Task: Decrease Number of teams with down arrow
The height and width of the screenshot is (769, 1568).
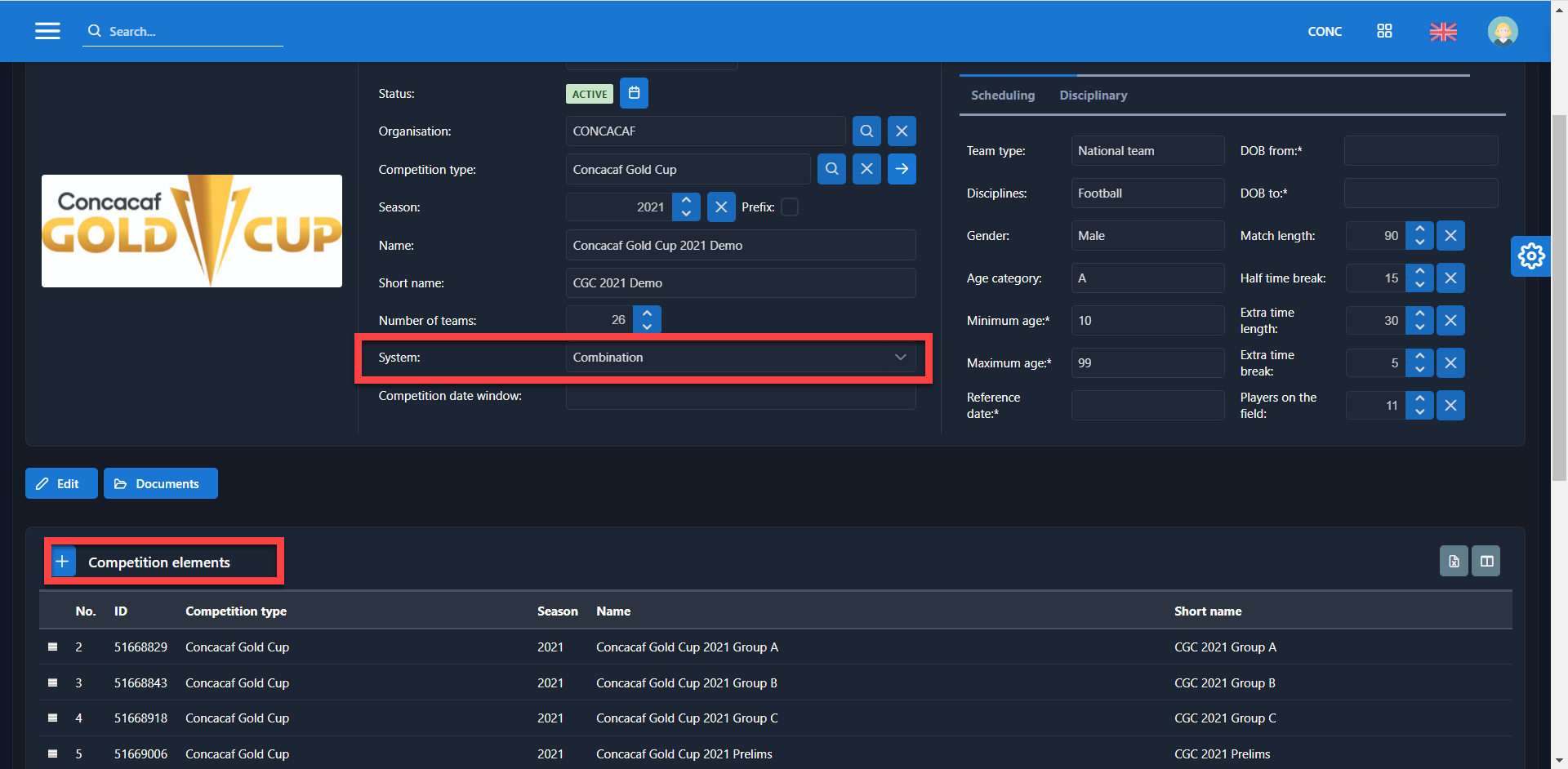Action: pos(647,327)
